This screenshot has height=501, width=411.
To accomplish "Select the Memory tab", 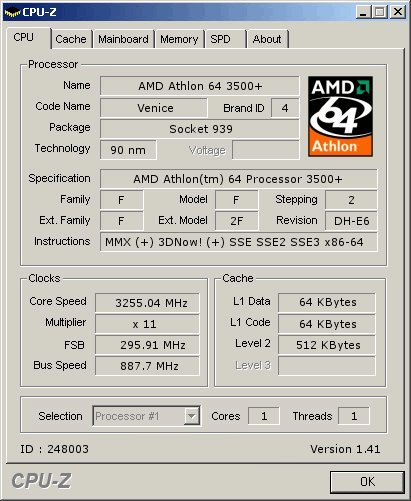I will tap(179, 39).
